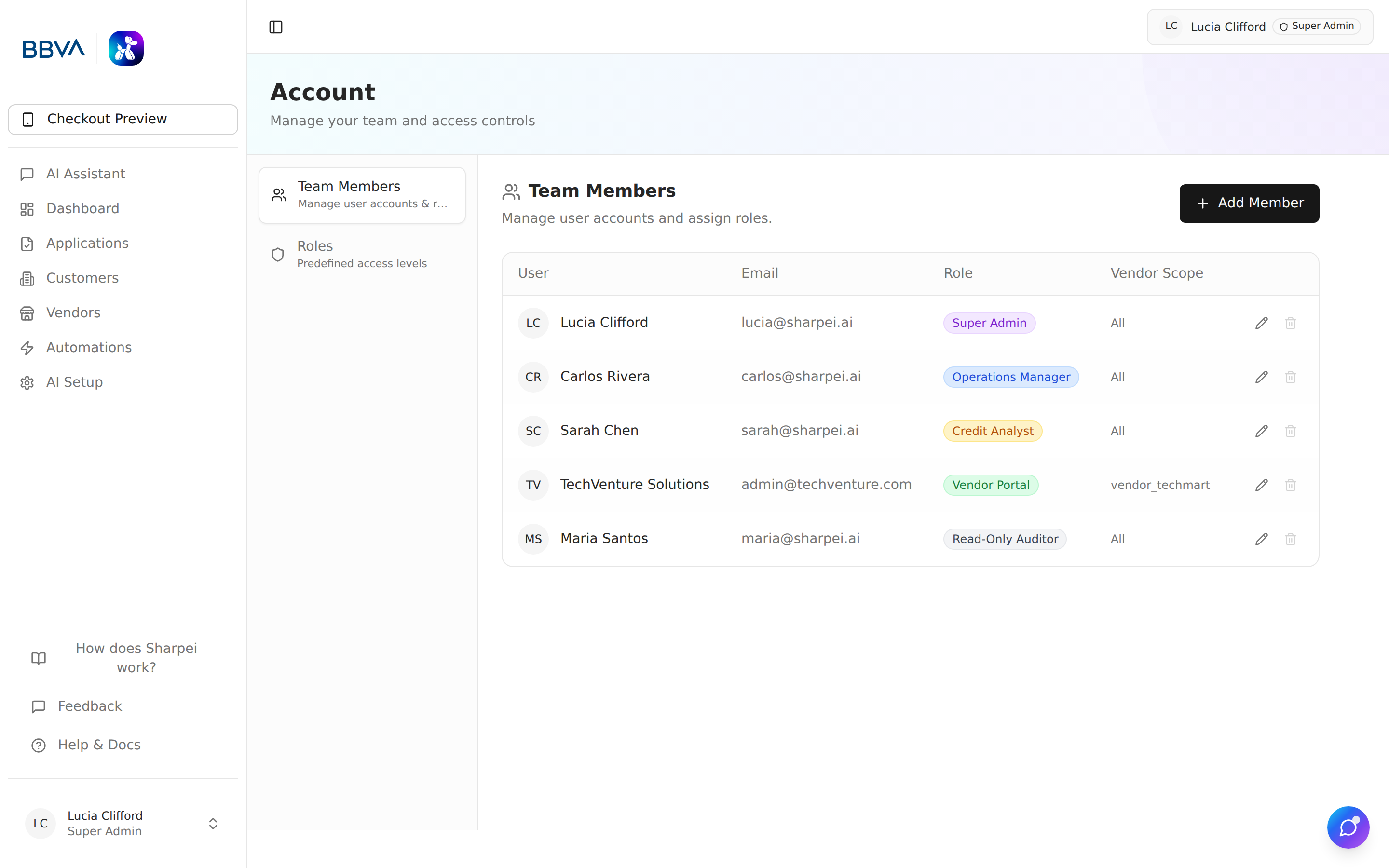Click the Add Member button

1249,203
